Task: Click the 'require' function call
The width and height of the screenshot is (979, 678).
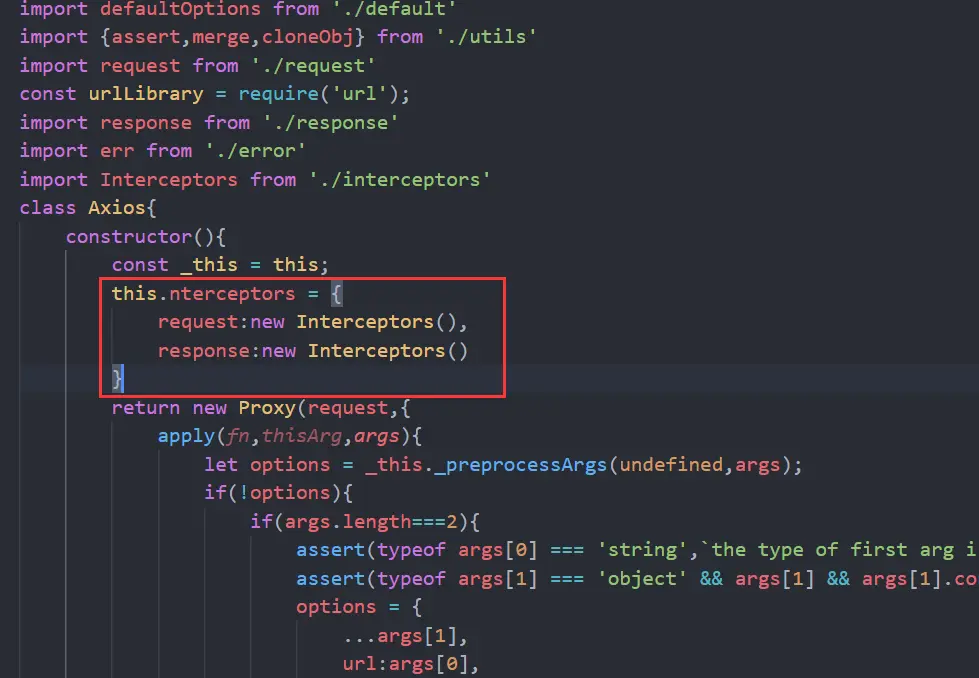Action: click(278, 94)
